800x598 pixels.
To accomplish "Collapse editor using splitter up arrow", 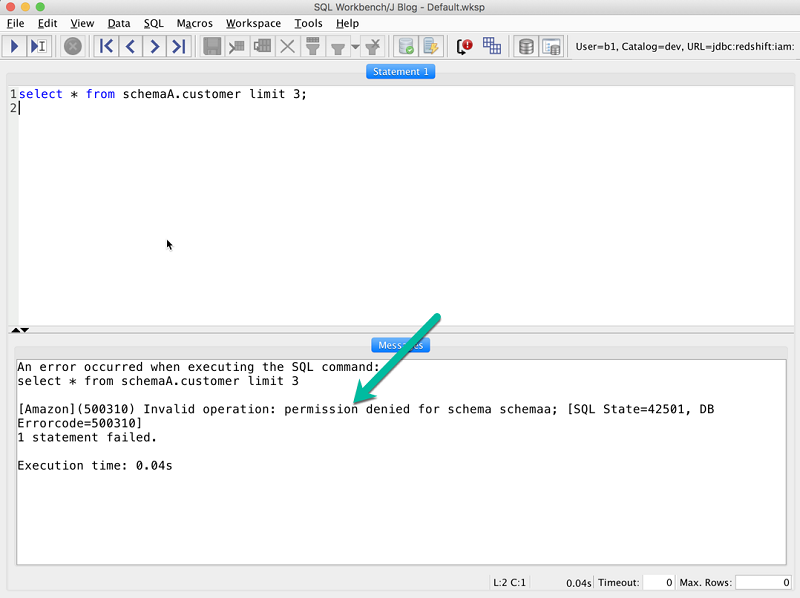I will 15,330.
